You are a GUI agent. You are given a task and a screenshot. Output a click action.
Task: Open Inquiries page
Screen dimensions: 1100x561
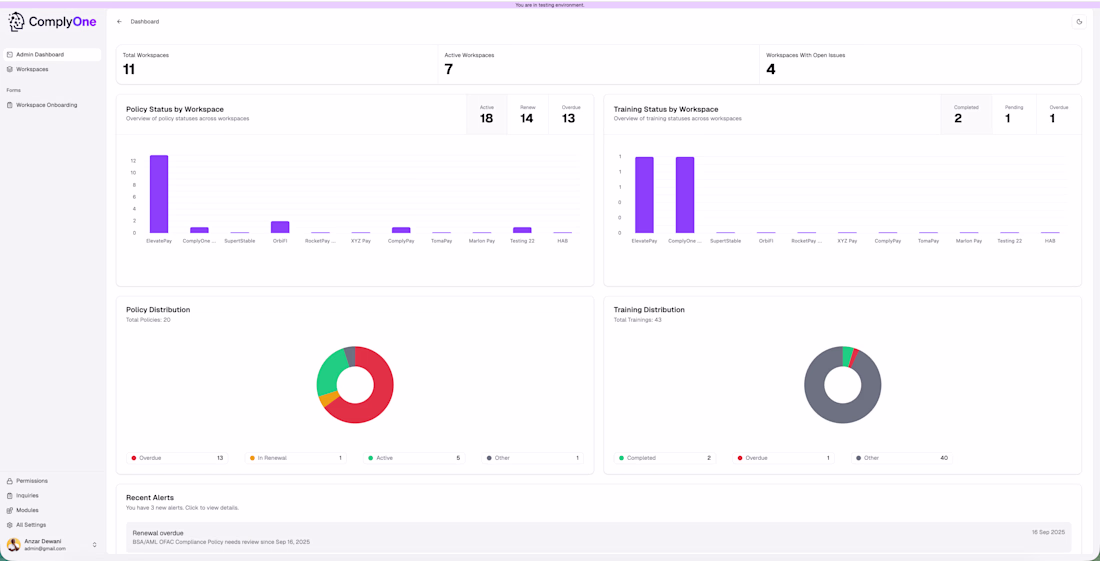[x=53, y=496]
